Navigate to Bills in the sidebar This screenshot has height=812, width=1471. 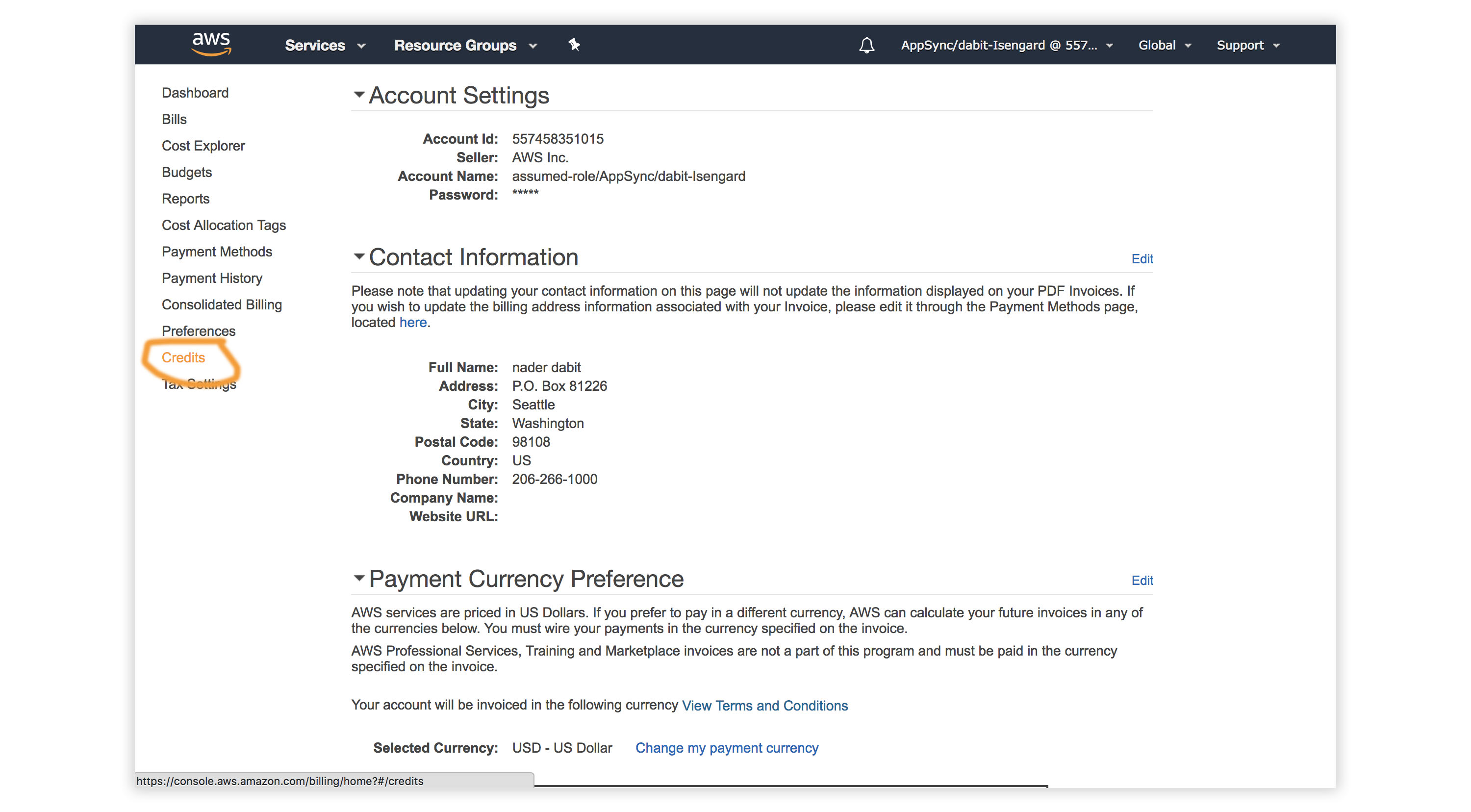[174, 119]
